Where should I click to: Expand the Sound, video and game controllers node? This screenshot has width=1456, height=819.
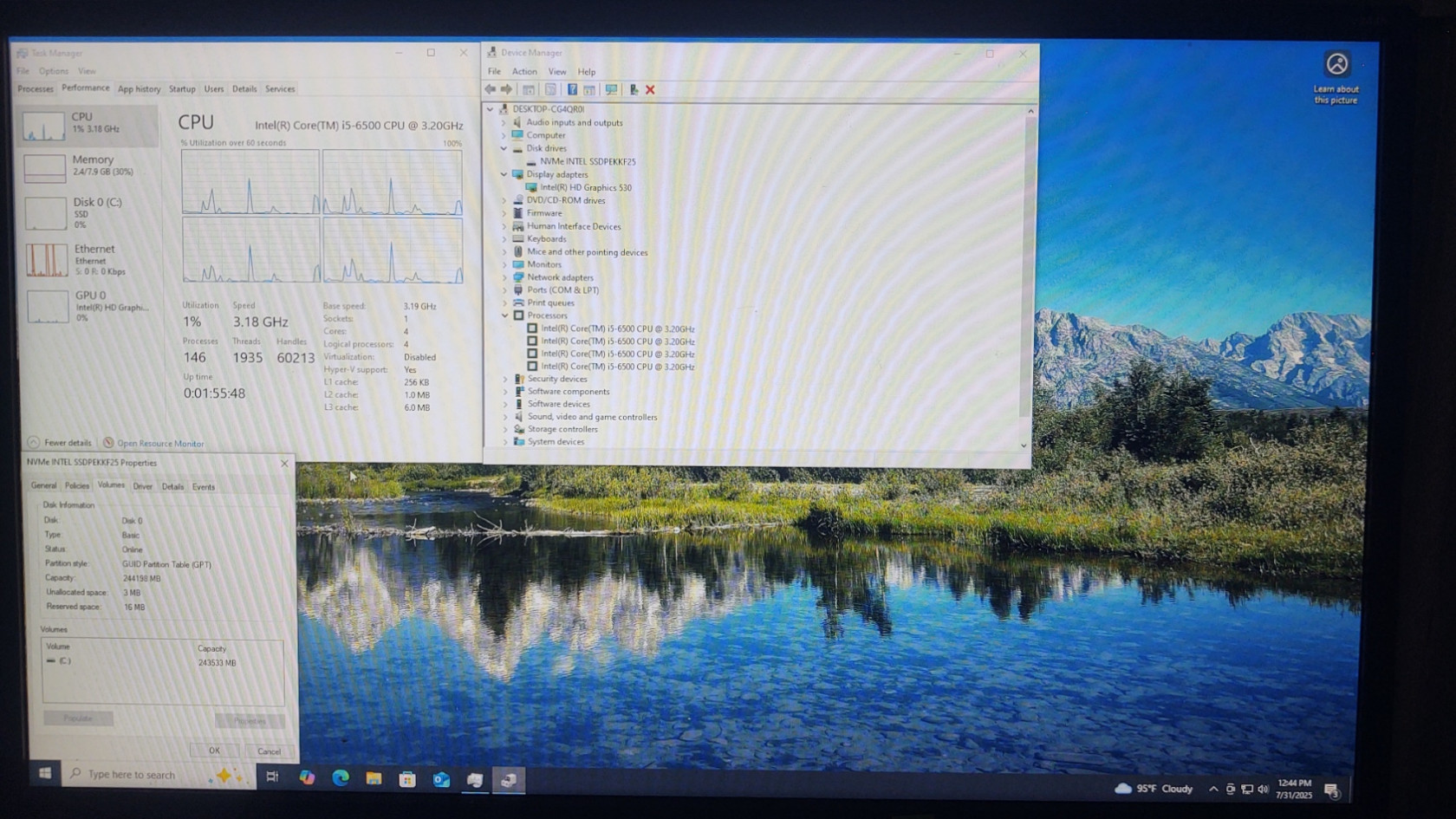(x=506, y=417)
